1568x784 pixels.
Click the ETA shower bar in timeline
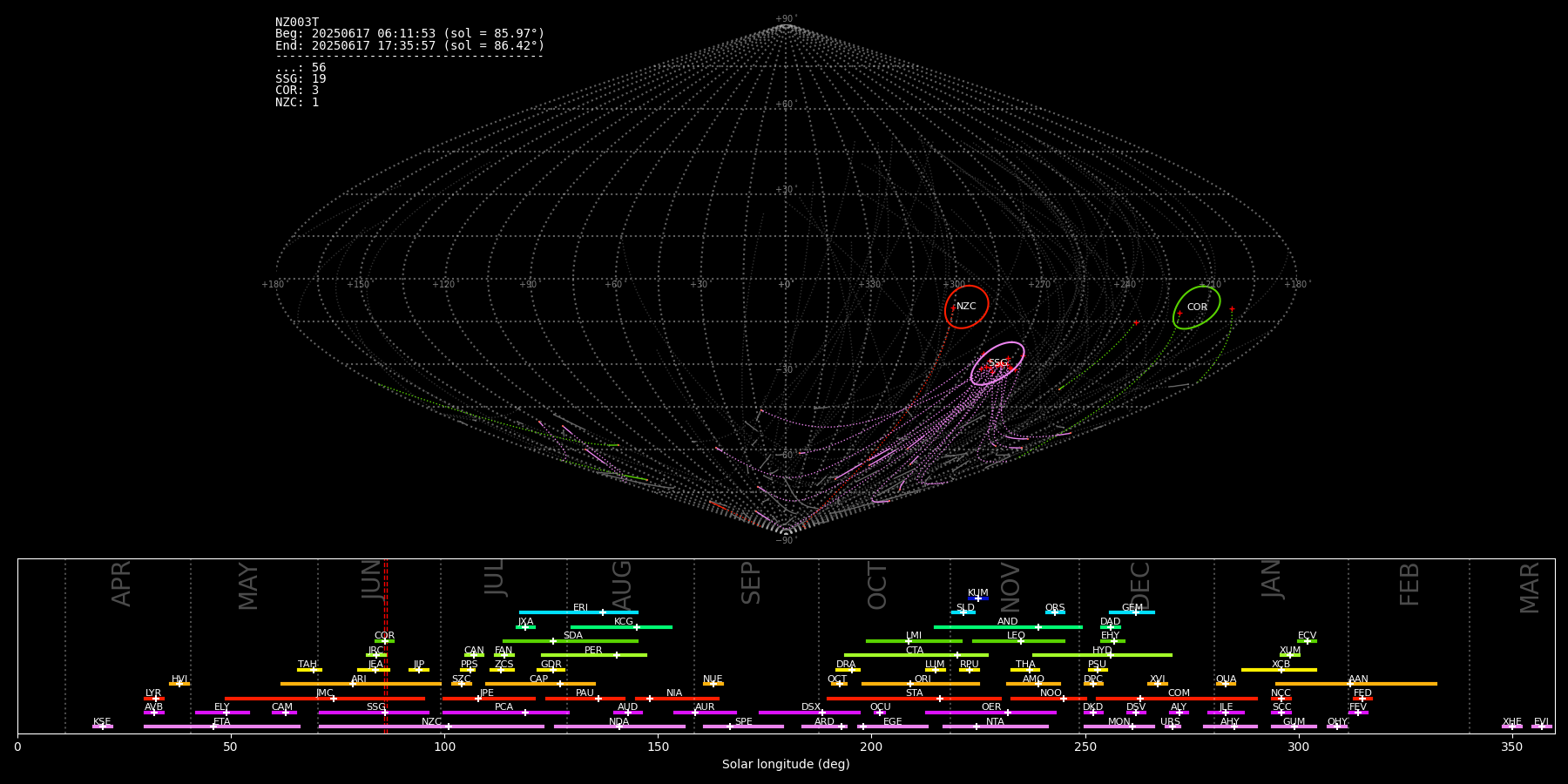[x=222, y=727]
